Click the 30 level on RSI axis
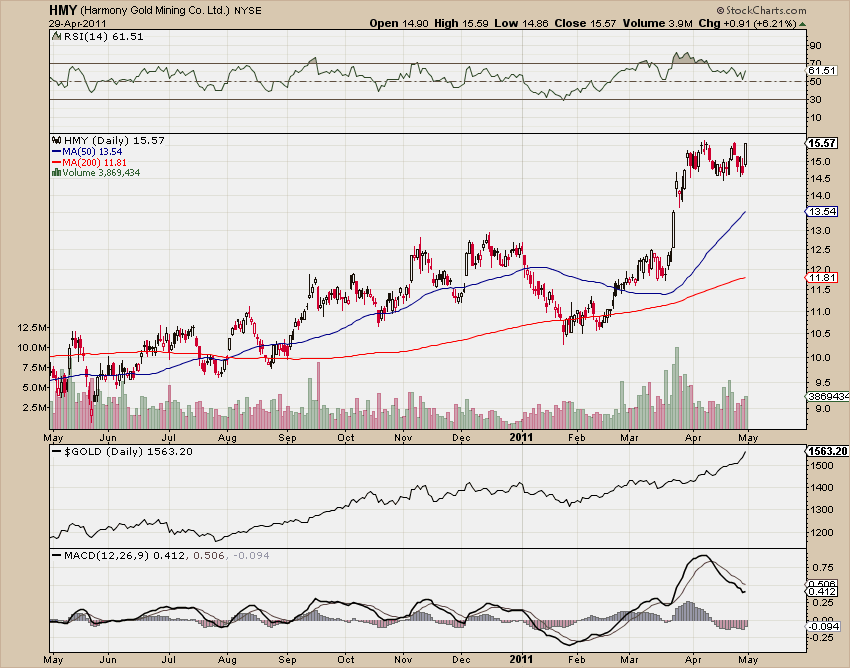 tap(815, 99)
